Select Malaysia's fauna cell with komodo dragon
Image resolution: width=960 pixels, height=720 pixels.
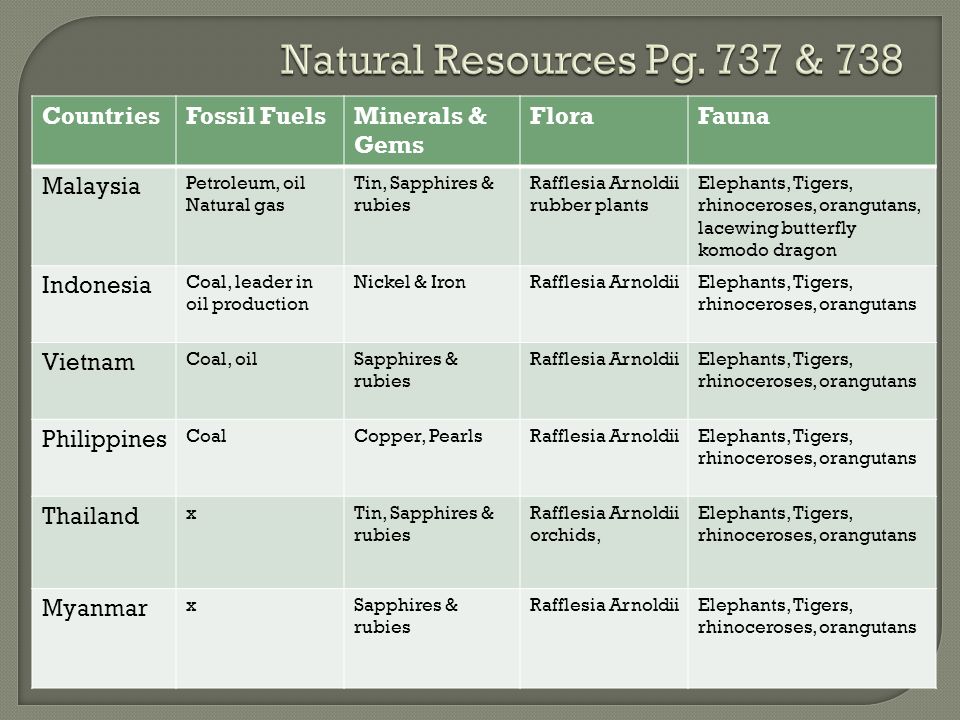tap(812, 216)
